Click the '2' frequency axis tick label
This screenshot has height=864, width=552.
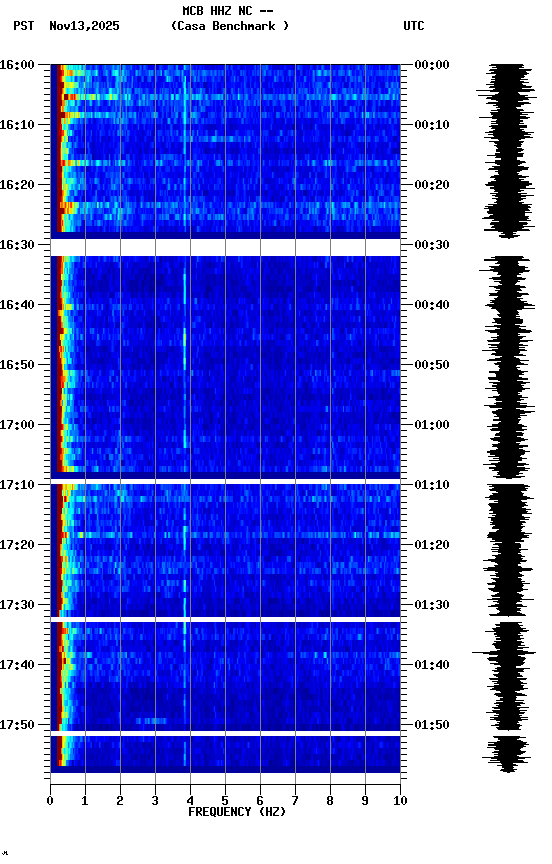click(x=120, y=801)
